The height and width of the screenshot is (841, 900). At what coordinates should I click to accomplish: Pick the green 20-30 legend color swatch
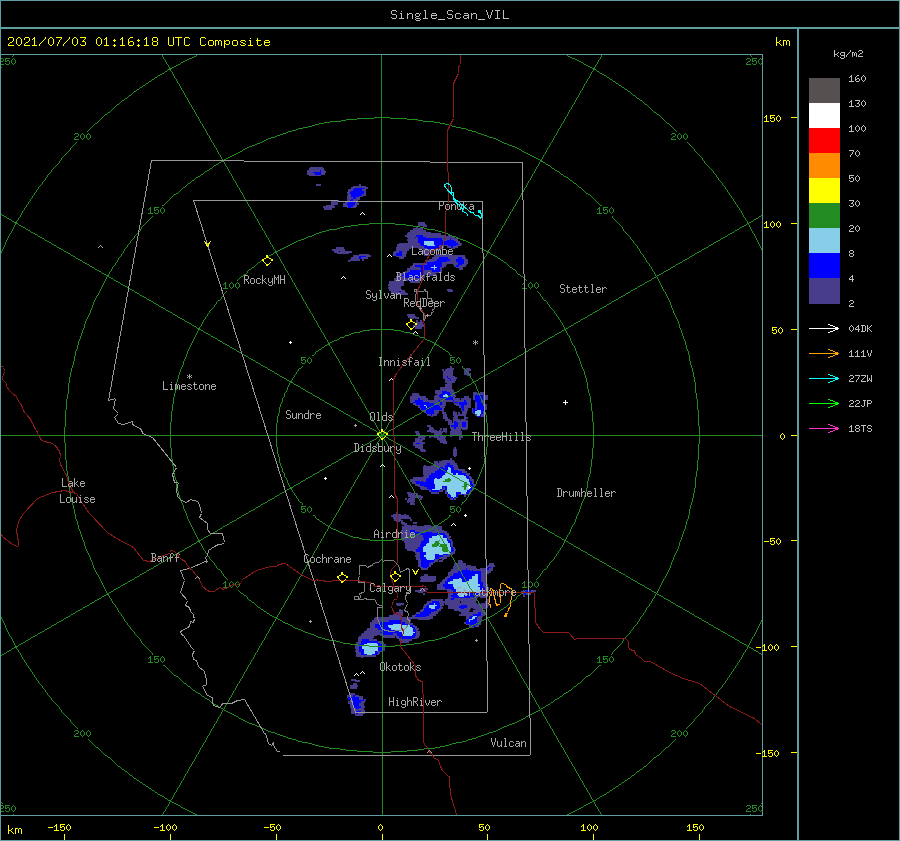(x=824, y=215)
